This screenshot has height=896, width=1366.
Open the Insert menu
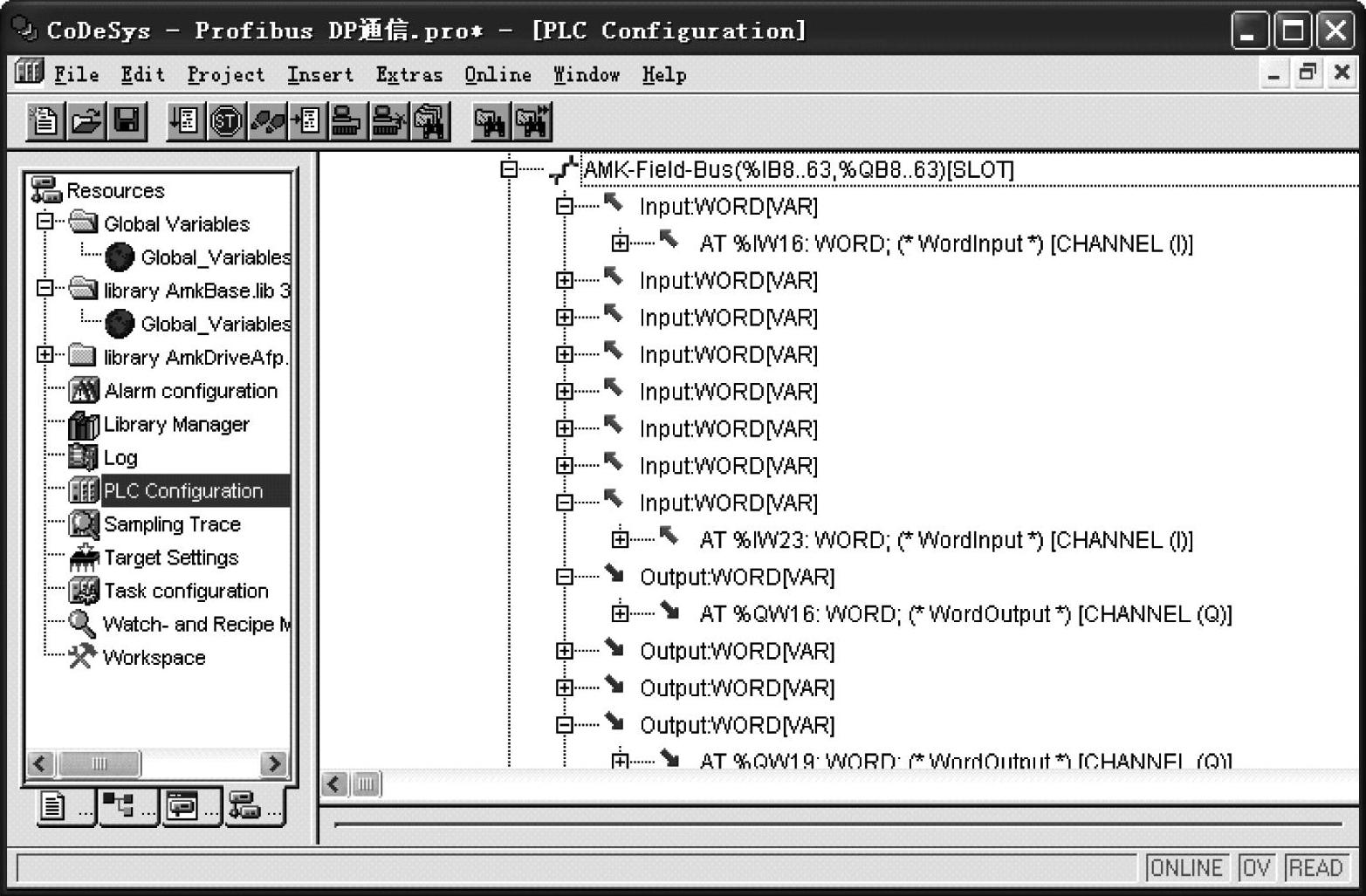click(x=320, y=75)
